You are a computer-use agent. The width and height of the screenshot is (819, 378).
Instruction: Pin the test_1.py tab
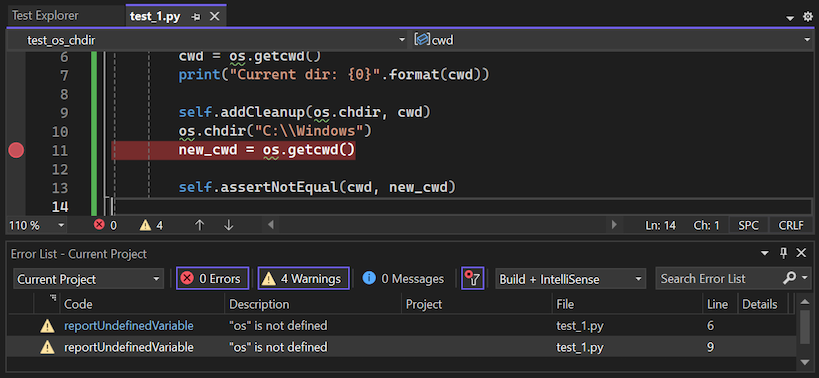196,17
